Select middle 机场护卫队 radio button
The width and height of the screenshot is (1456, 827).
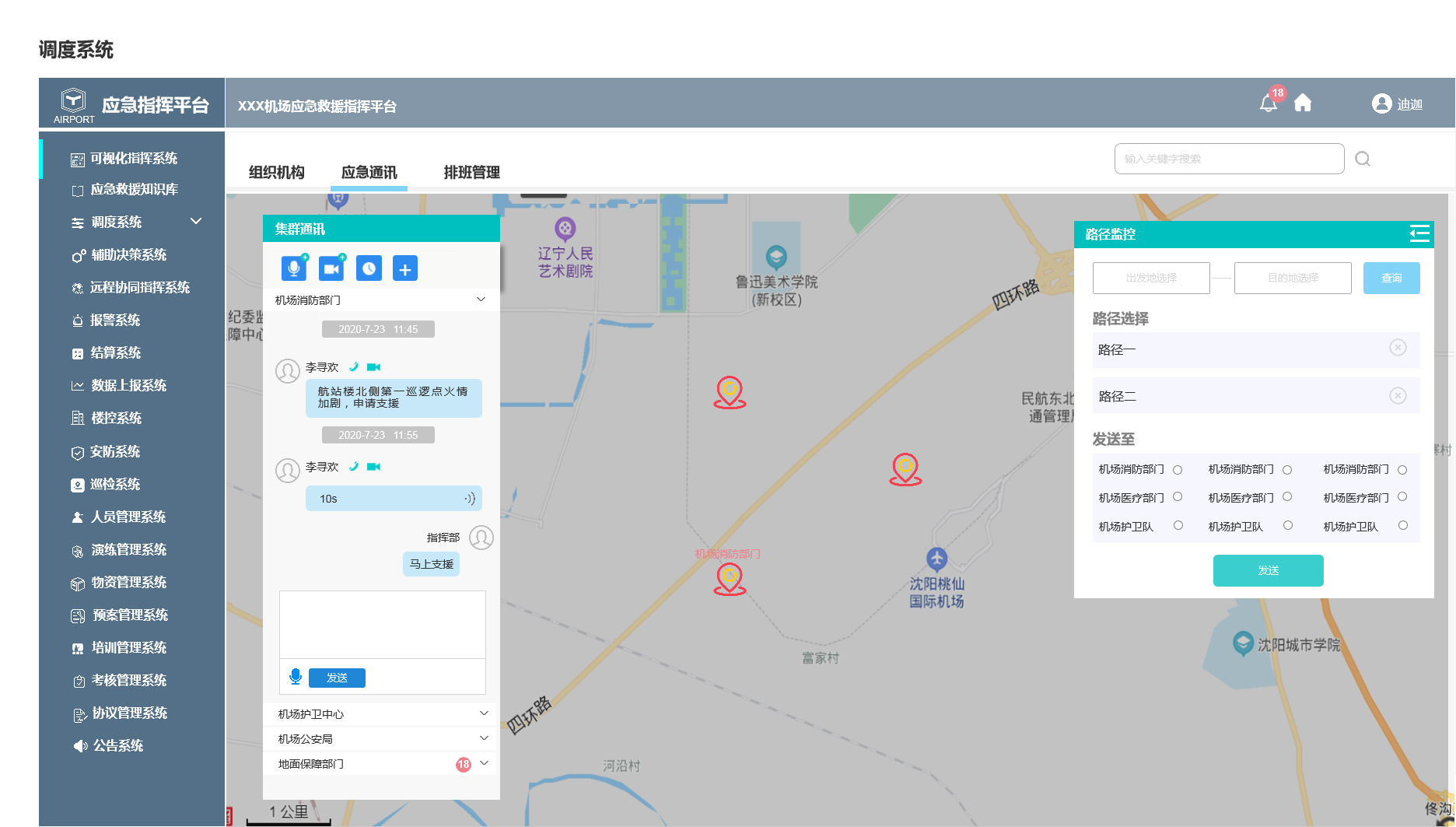point(1288,525)
